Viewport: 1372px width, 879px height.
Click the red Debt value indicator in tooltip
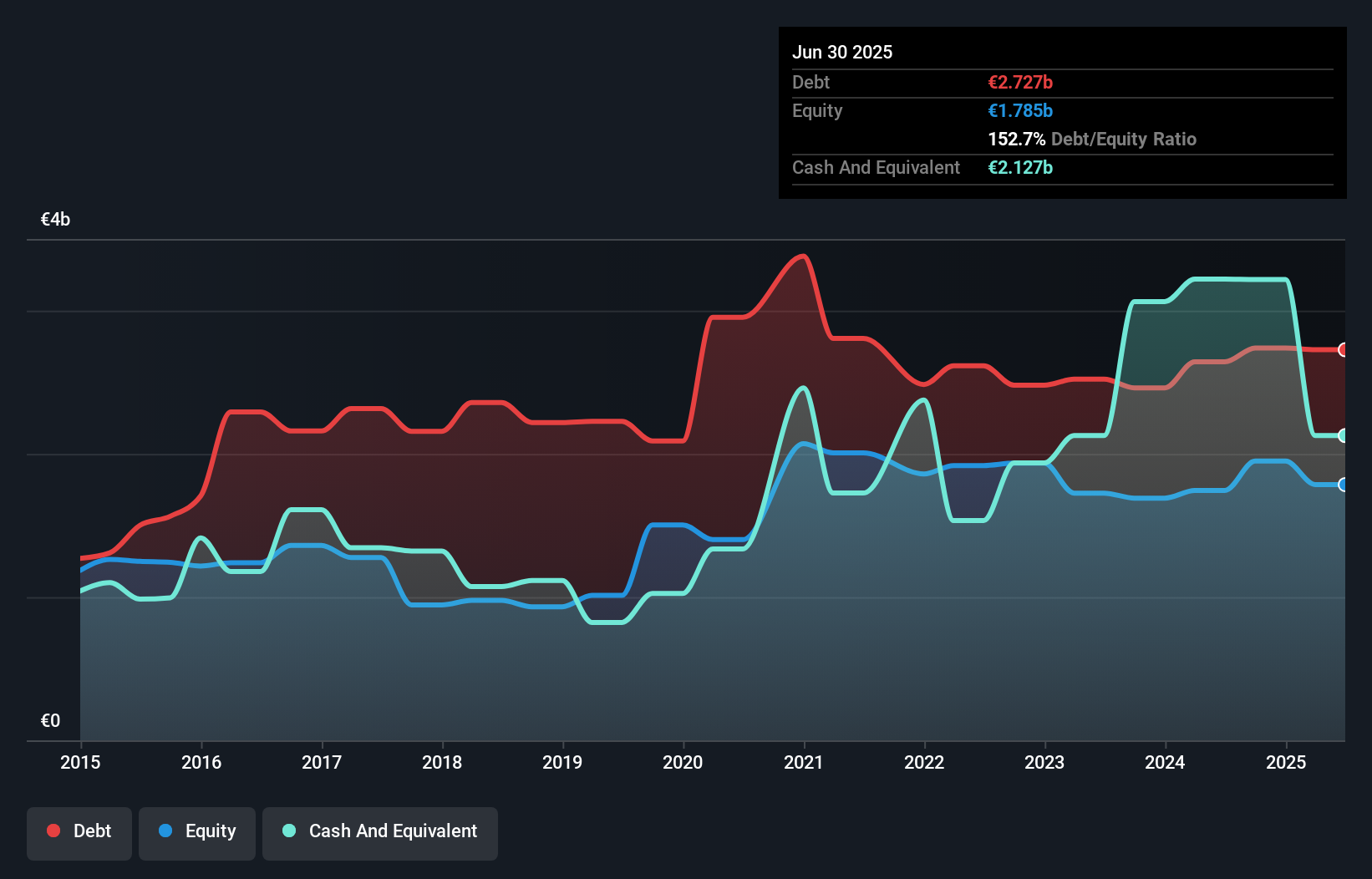pos(1020,82)
